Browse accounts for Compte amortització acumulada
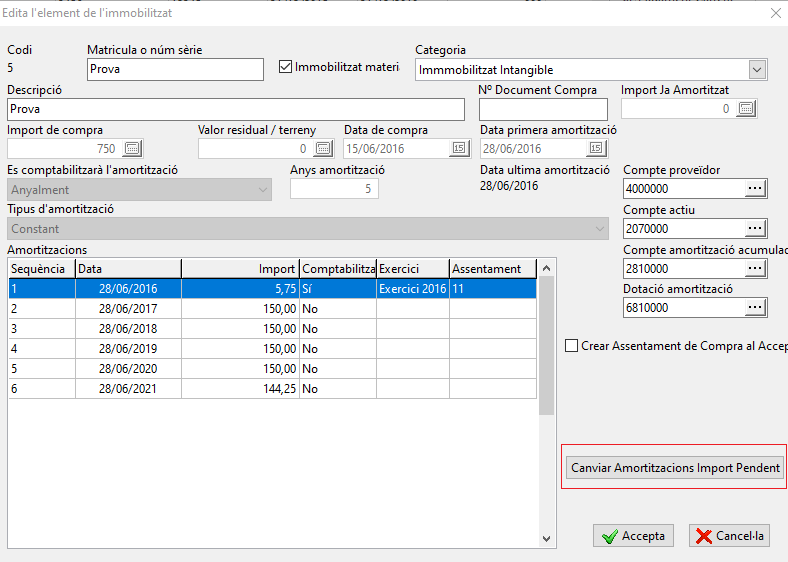 (x=755, y=268)
